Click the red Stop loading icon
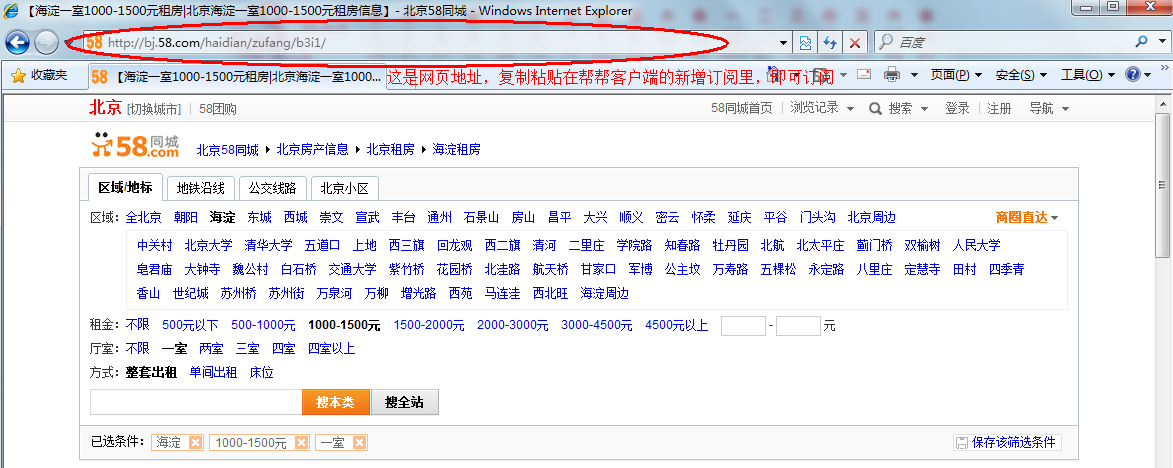The width and height of the screenshot is (1173, 468). (855, 43)
